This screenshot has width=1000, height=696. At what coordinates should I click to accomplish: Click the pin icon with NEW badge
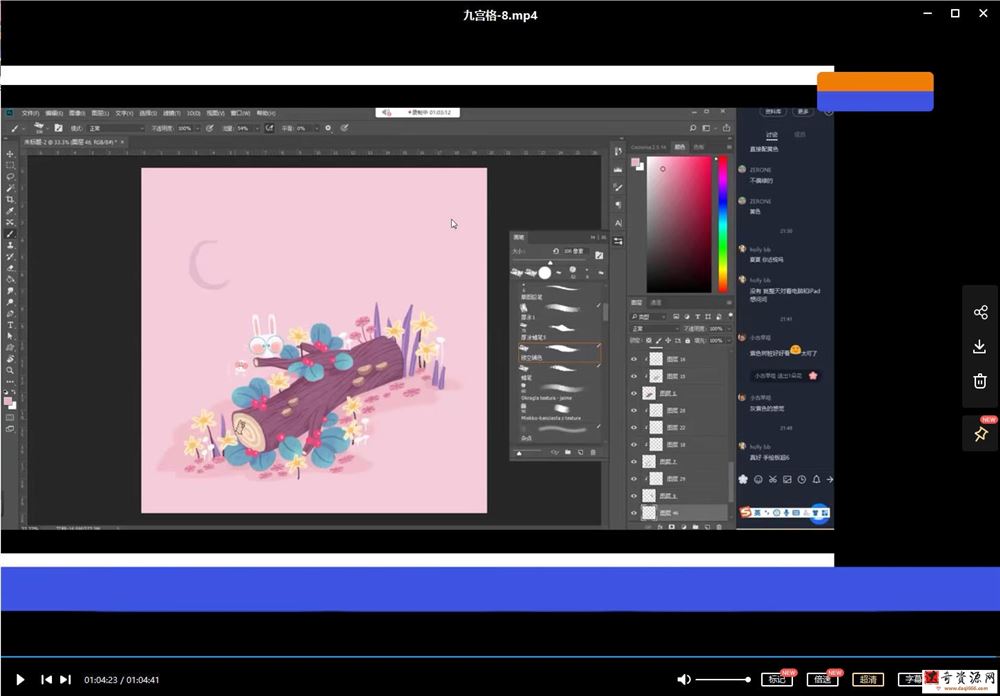click(980, 434)
